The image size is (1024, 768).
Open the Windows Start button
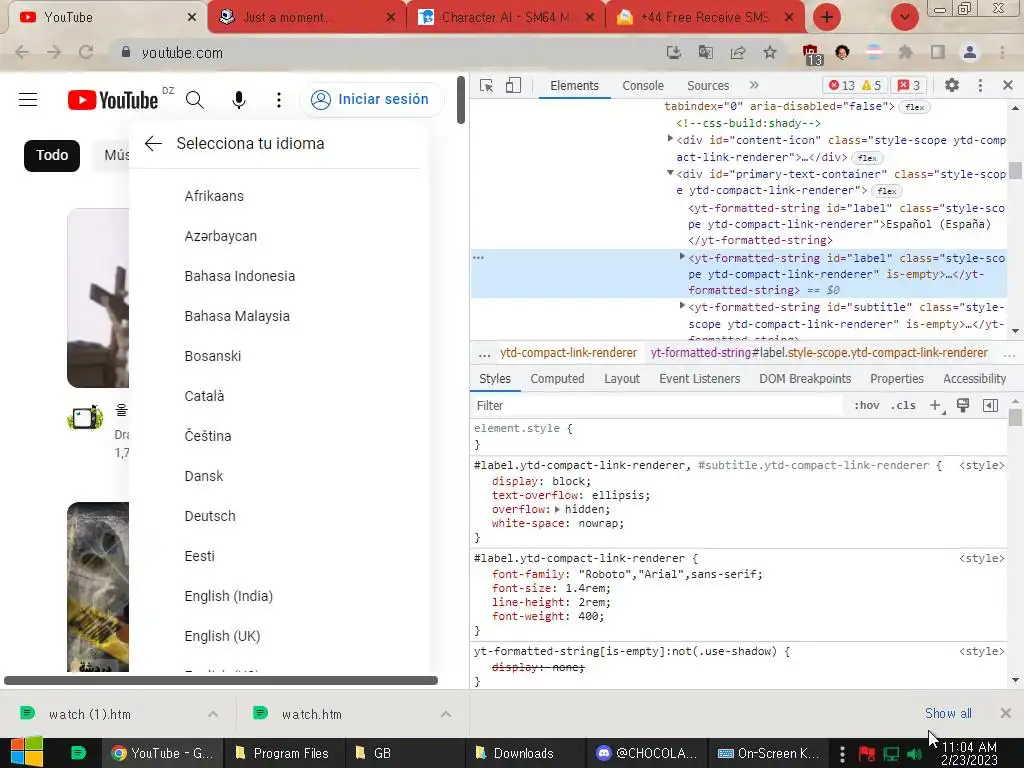point(27,753)
